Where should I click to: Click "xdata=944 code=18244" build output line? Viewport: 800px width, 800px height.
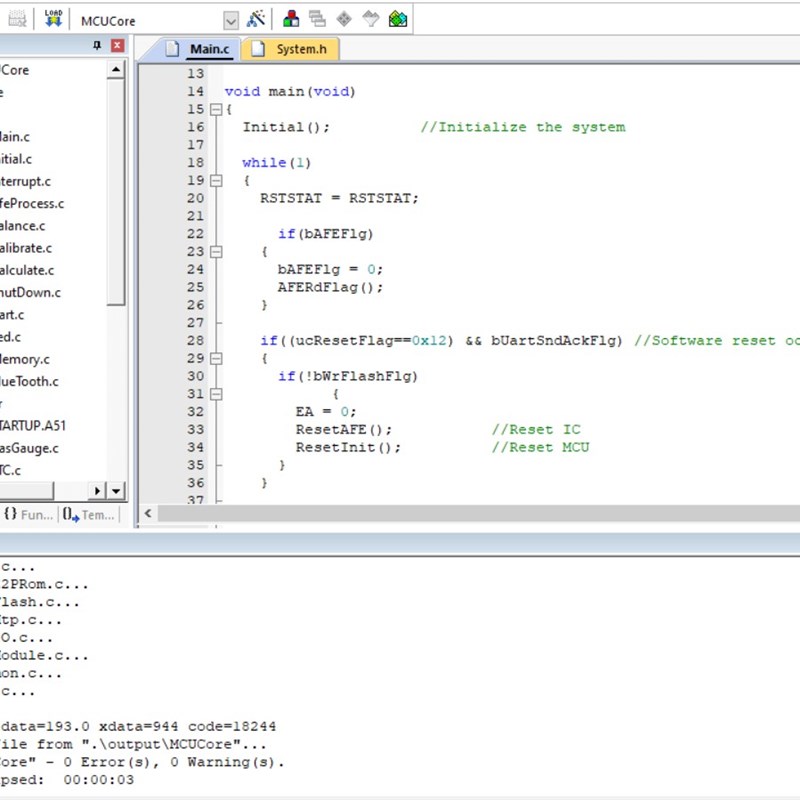coord(187,727)
